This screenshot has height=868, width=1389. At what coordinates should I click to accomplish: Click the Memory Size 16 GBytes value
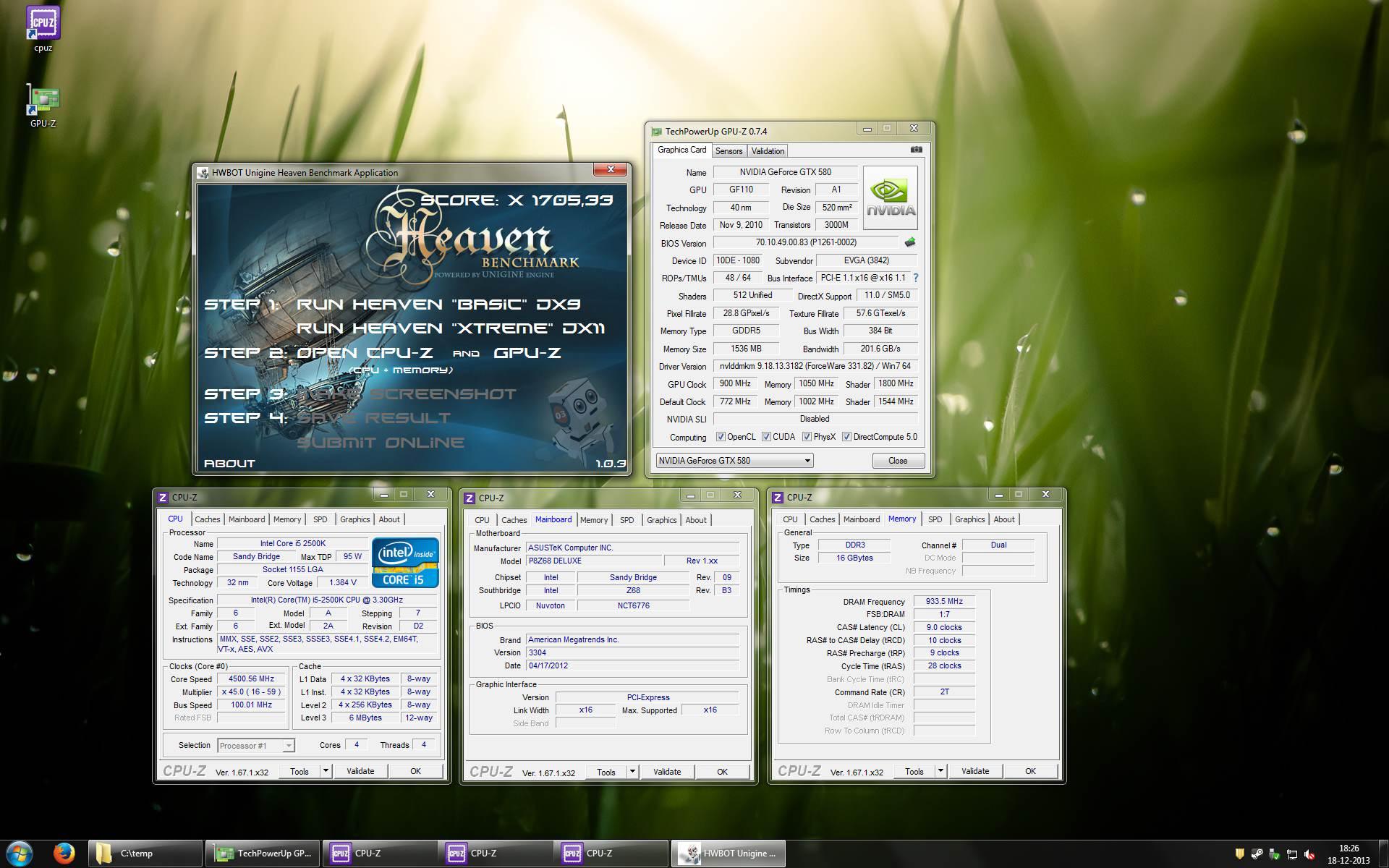[854, 558]
